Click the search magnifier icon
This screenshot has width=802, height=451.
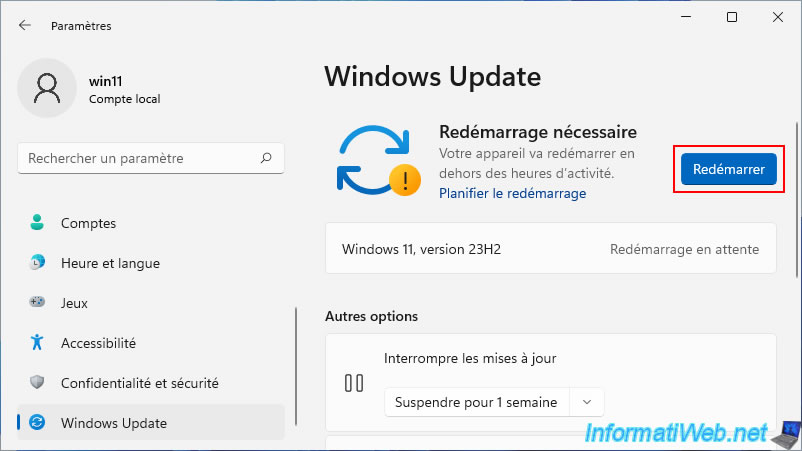266,158
